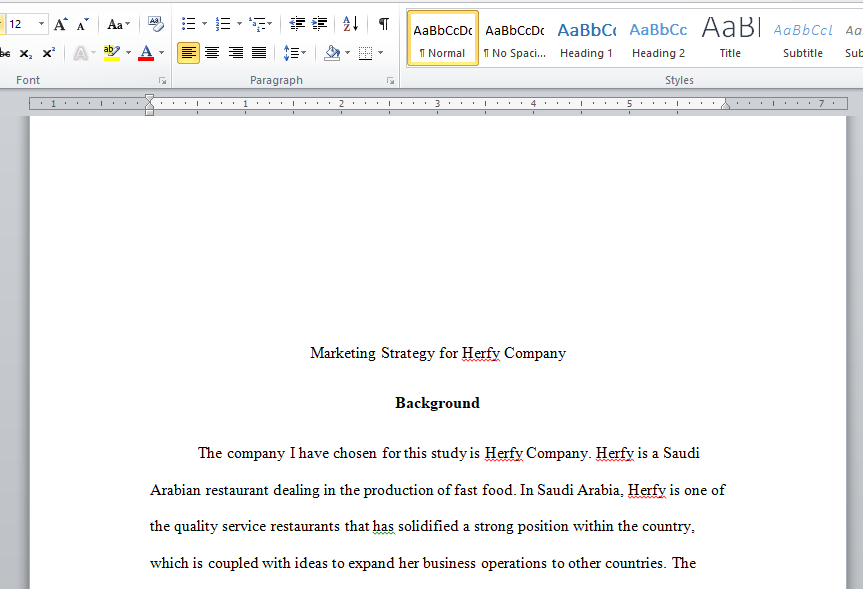Apply yellow text highlight color
Viewport: 863px width, 589px height.
[x=112, y=53]
